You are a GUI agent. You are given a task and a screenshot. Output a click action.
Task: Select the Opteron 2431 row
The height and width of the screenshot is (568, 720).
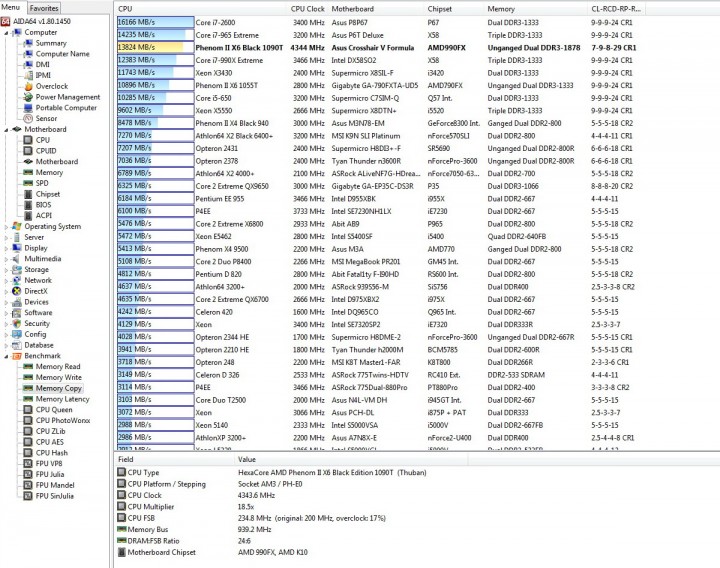(379, 148)
